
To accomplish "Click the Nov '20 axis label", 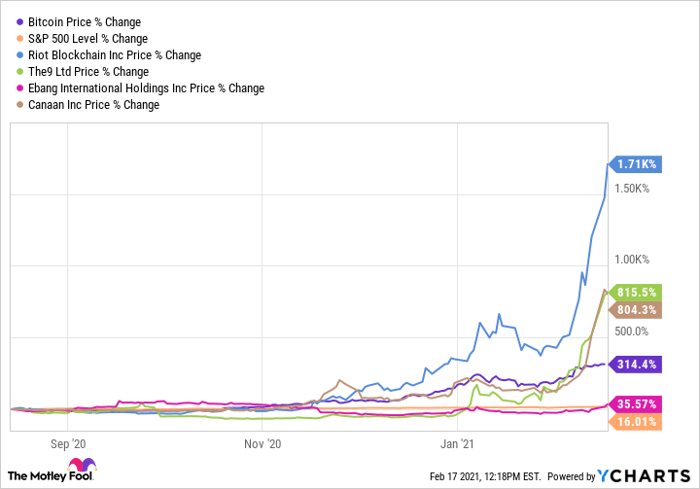I will coord(264,440).
